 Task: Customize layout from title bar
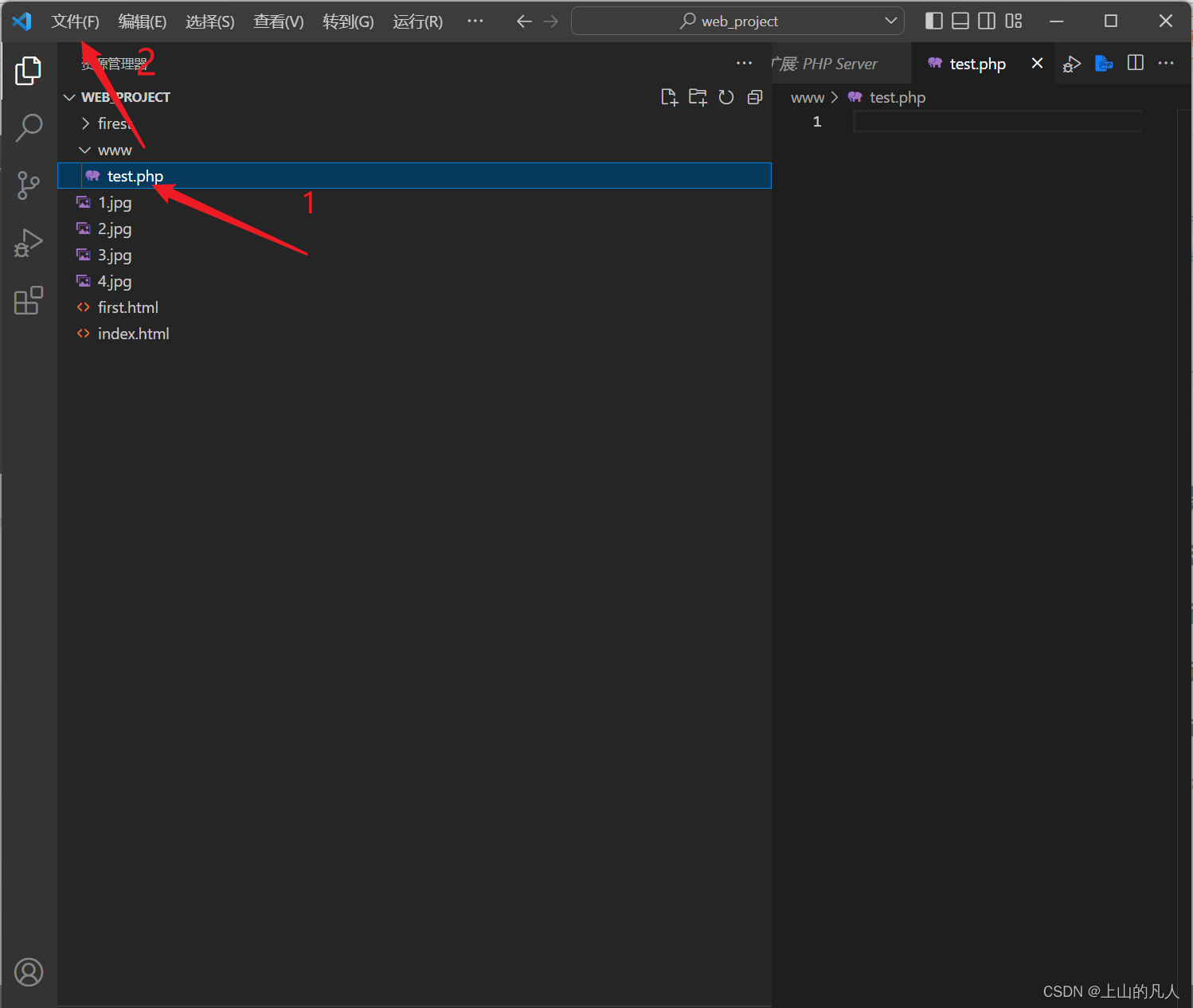[x=1013, y=21]
